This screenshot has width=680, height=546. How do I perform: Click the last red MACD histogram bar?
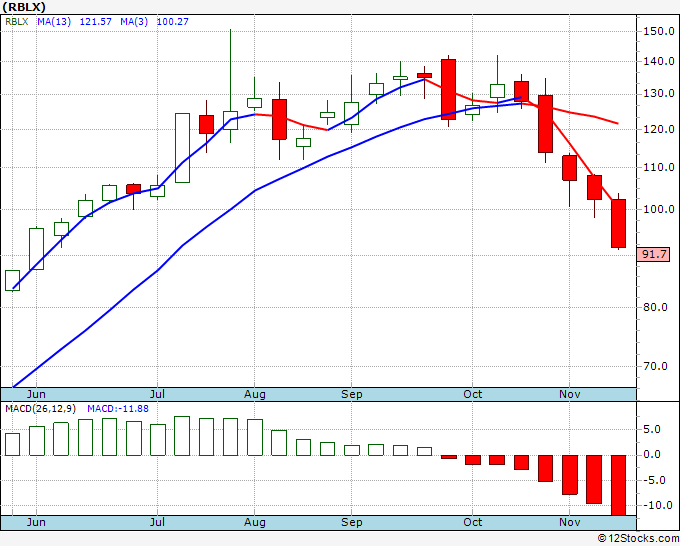tap(618, 485)
